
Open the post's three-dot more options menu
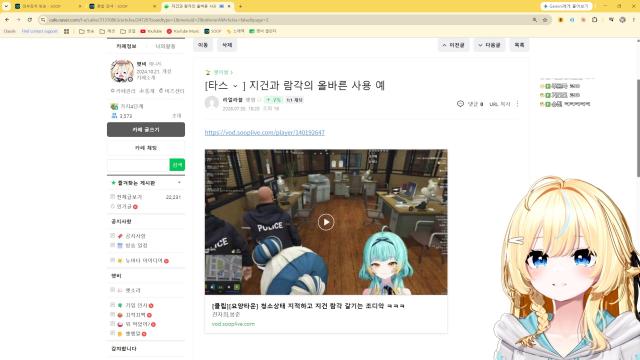coord(518,104)
